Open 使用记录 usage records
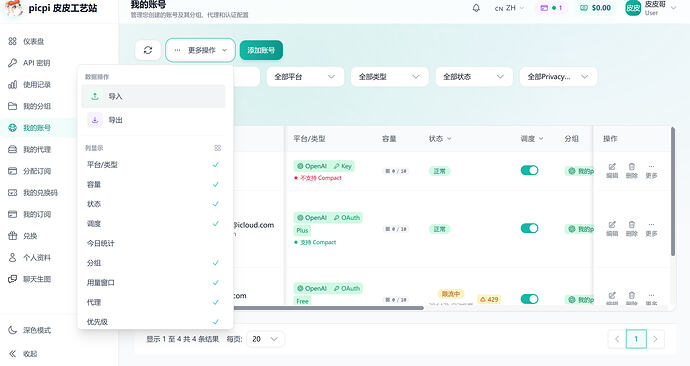The width and height of the screenshot is (690, 366). coord(29,84)
